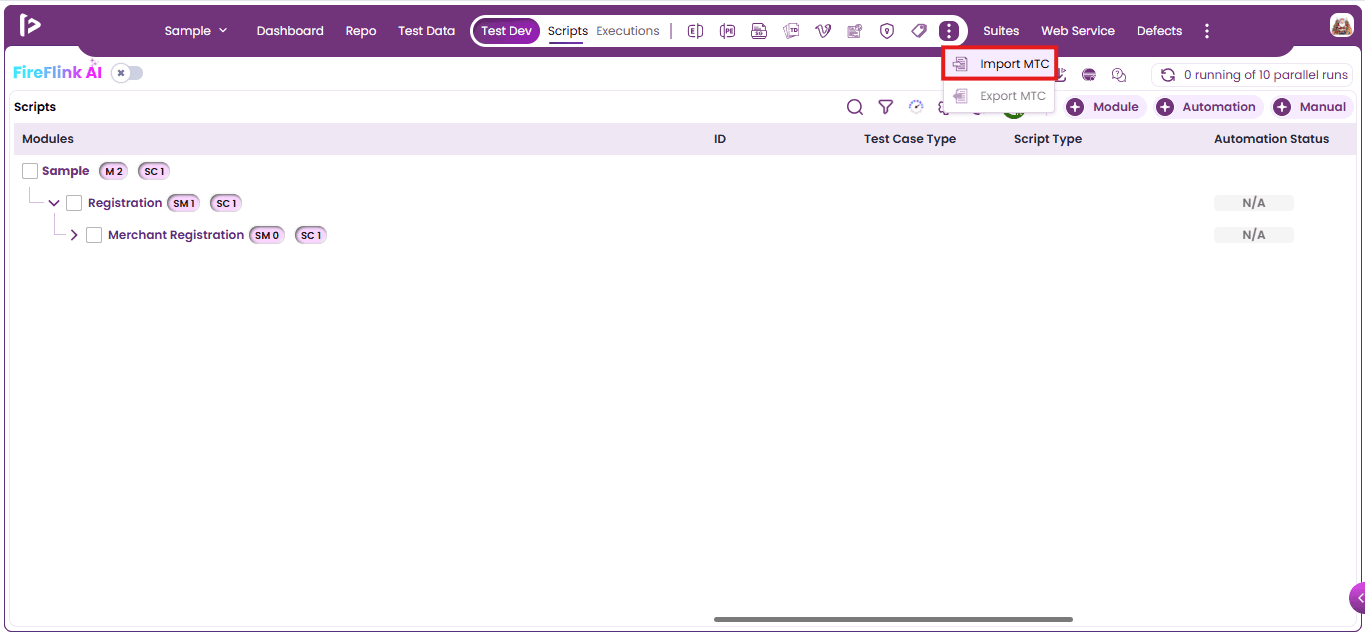This screenshot has height=633, width=1365.
Task: Open the PE program elements icon
Action: click(x=727, y=31)
